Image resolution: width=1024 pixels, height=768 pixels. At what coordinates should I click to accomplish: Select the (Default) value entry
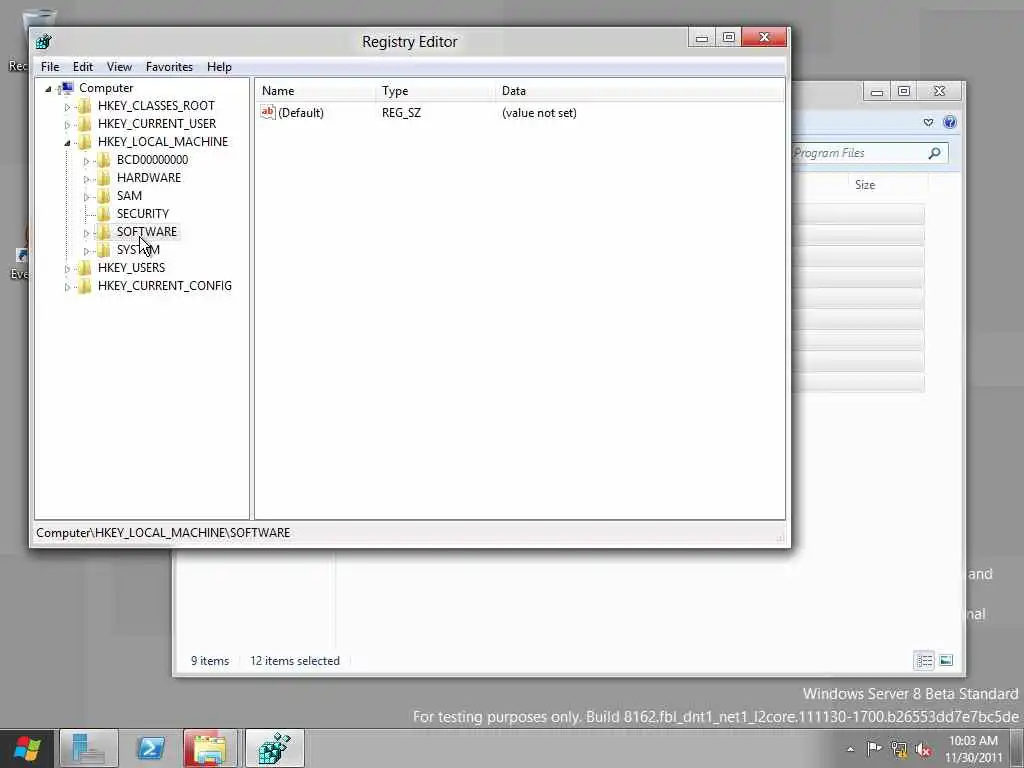tap(301, 113)
